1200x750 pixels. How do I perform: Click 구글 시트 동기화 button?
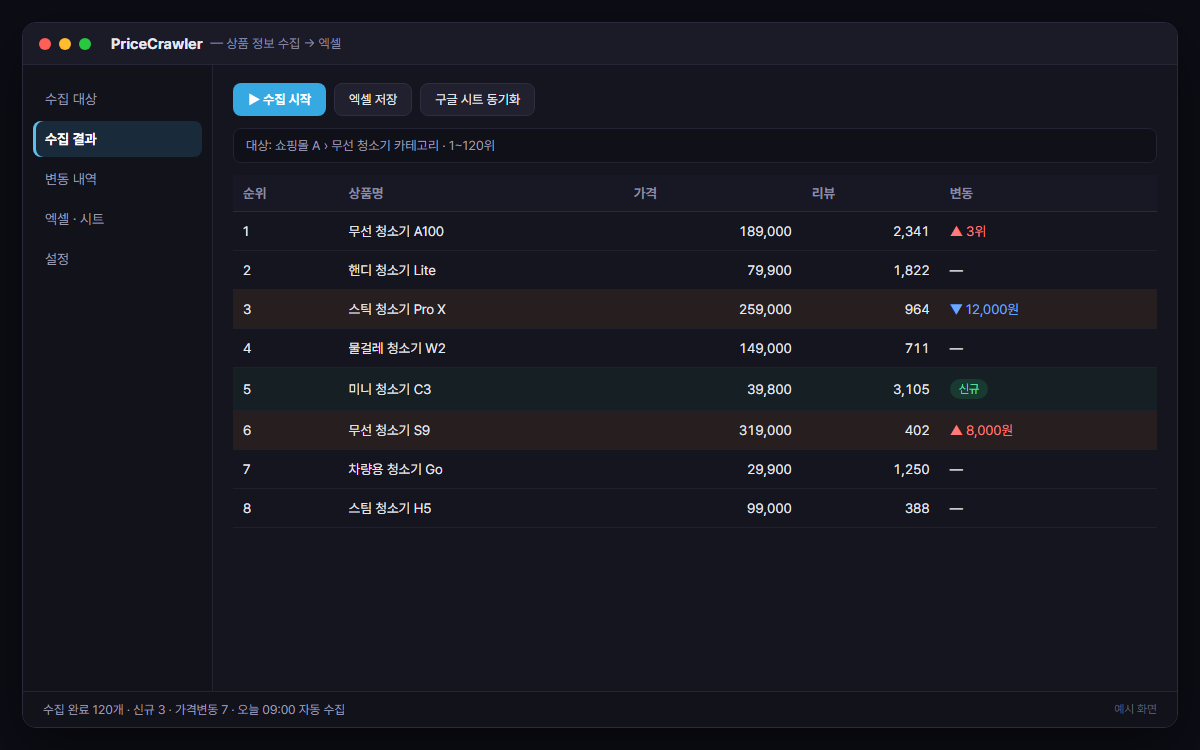(477, 100)
